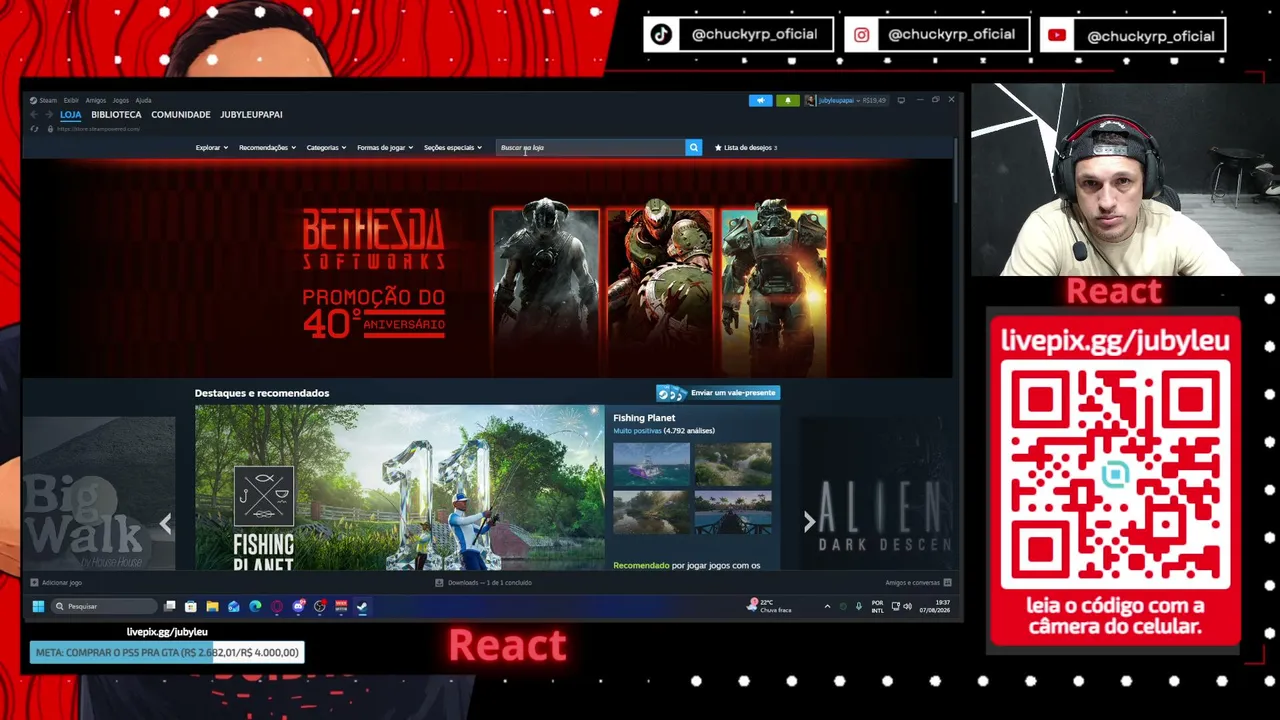Reload the Steam store page
1280x720 pixels.
(34, 129)
